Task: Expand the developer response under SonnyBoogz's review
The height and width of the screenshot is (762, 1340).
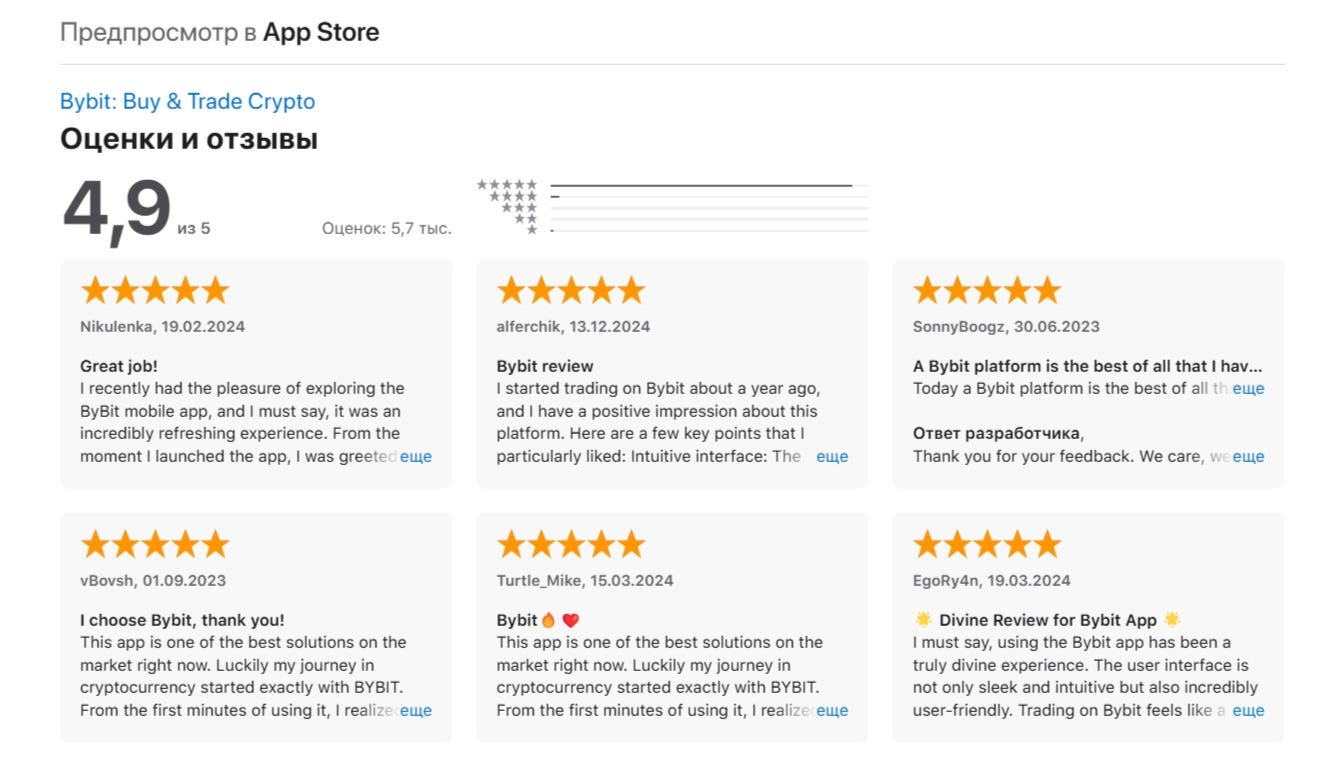Action: coord(1249,456)
